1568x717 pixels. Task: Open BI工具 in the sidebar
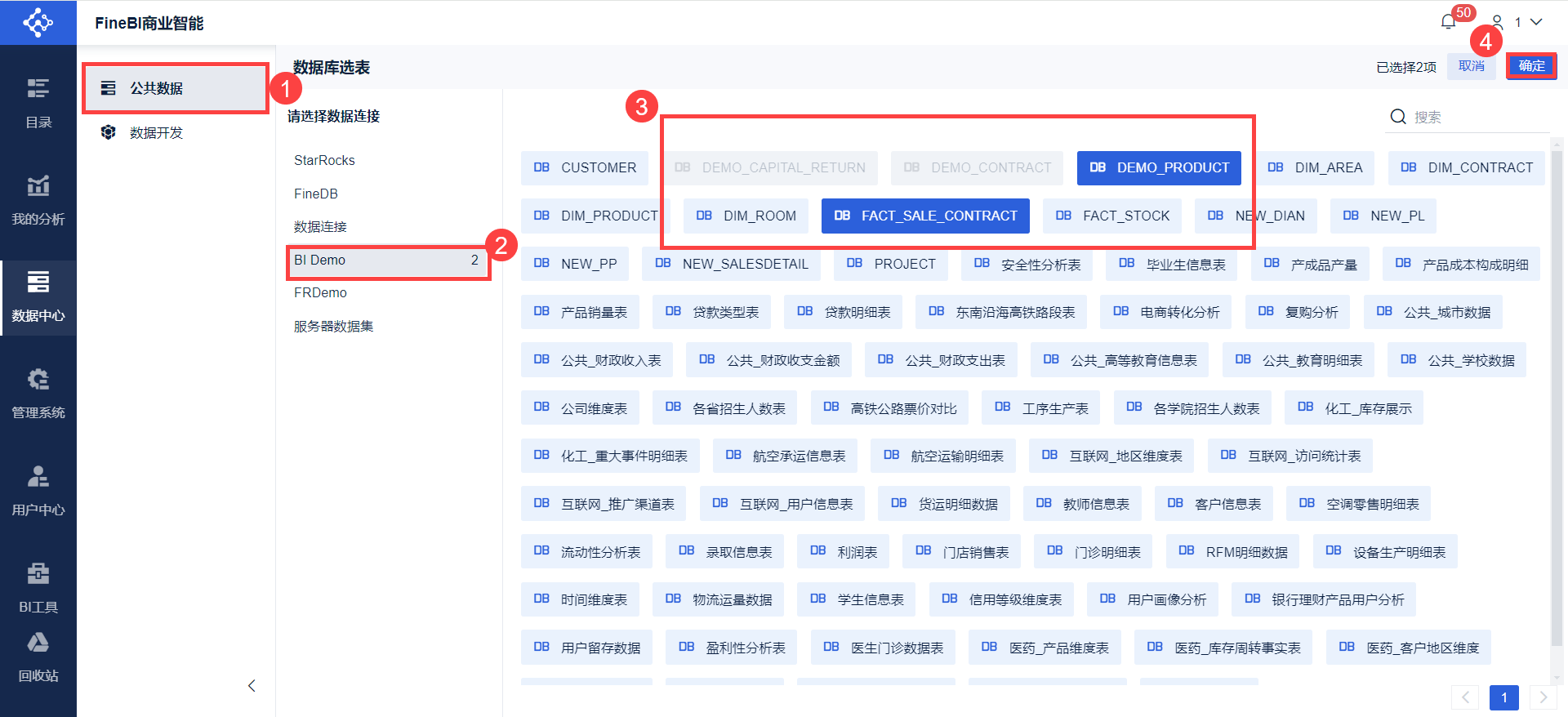pyautogui.click(x=38, y=588)
